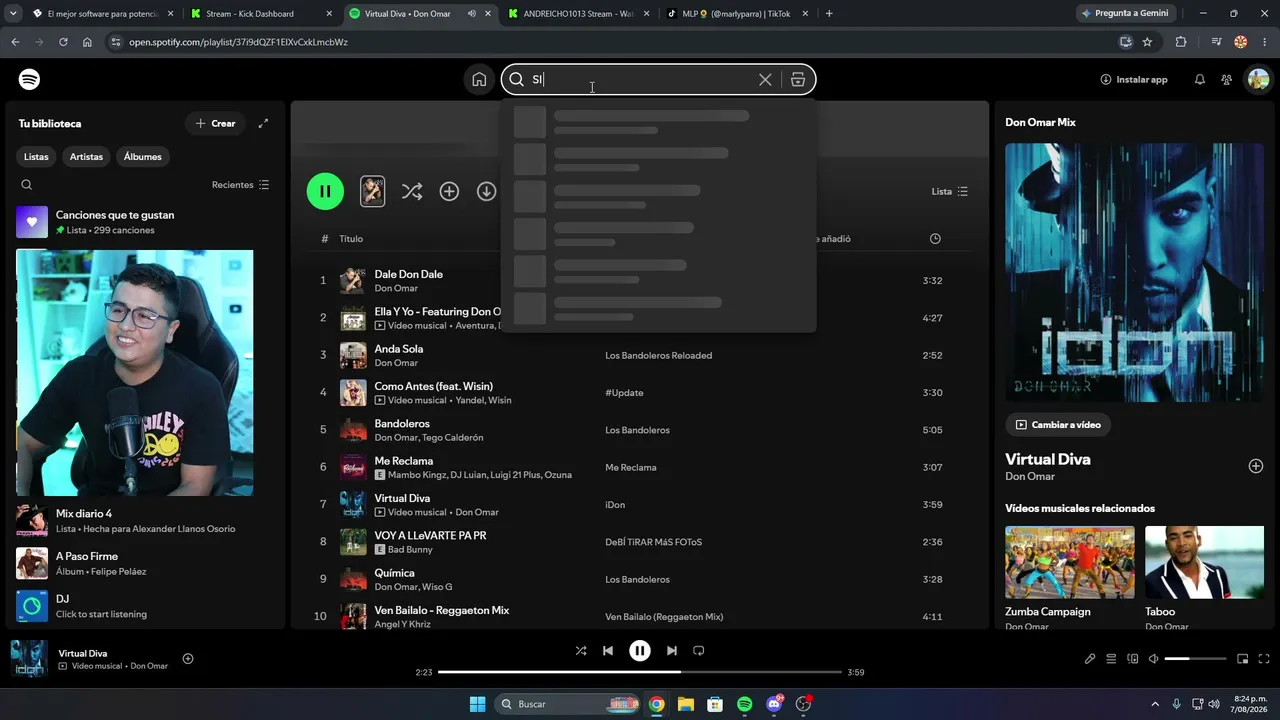Skip to next track
The image size is (1280, 720).
coord(672,651)
